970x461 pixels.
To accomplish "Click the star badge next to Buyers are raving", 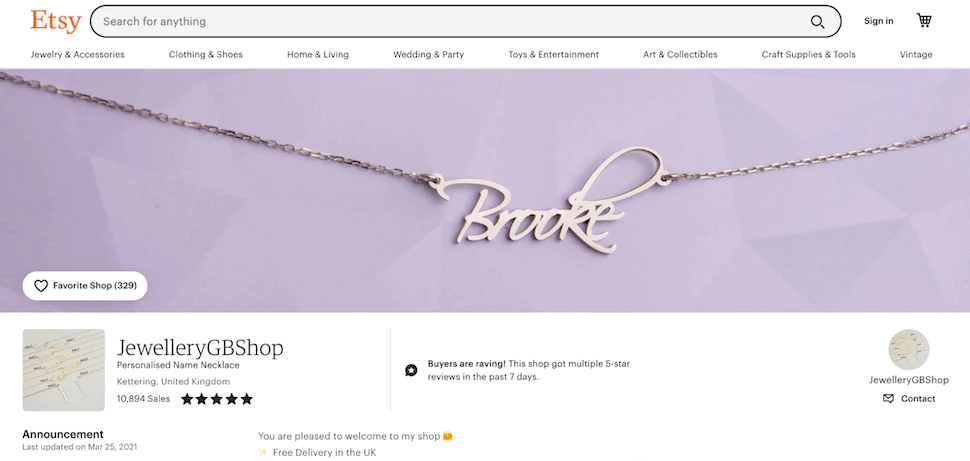I will click(x=411, y=370).
